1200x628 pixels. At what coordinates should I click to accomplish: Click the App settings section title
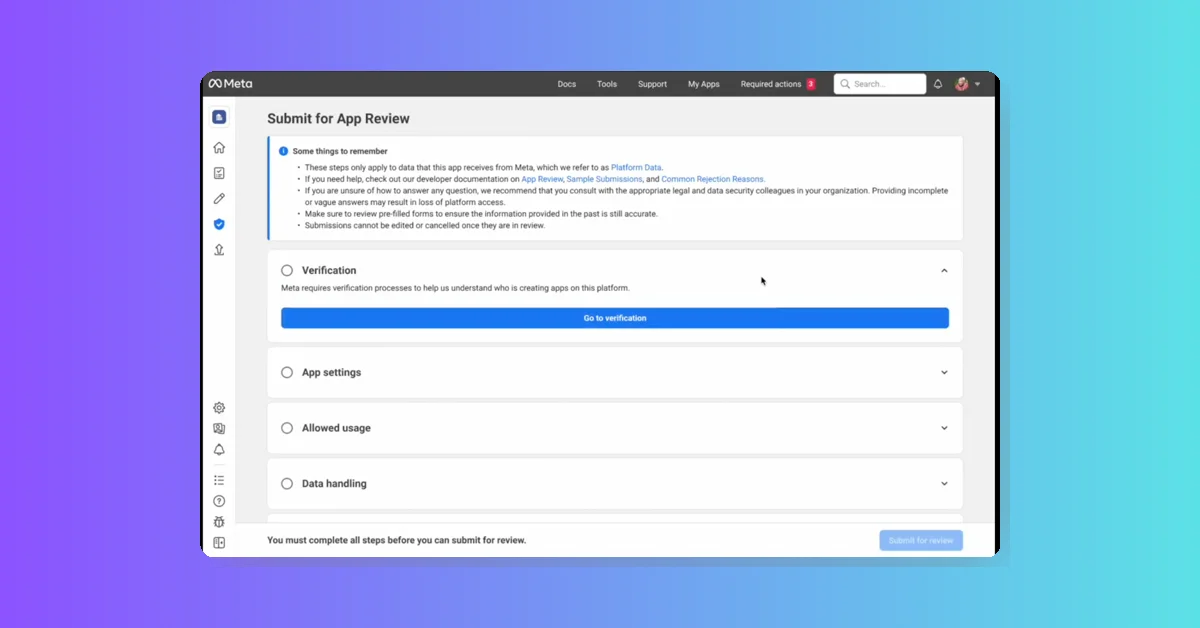[331, 372]
